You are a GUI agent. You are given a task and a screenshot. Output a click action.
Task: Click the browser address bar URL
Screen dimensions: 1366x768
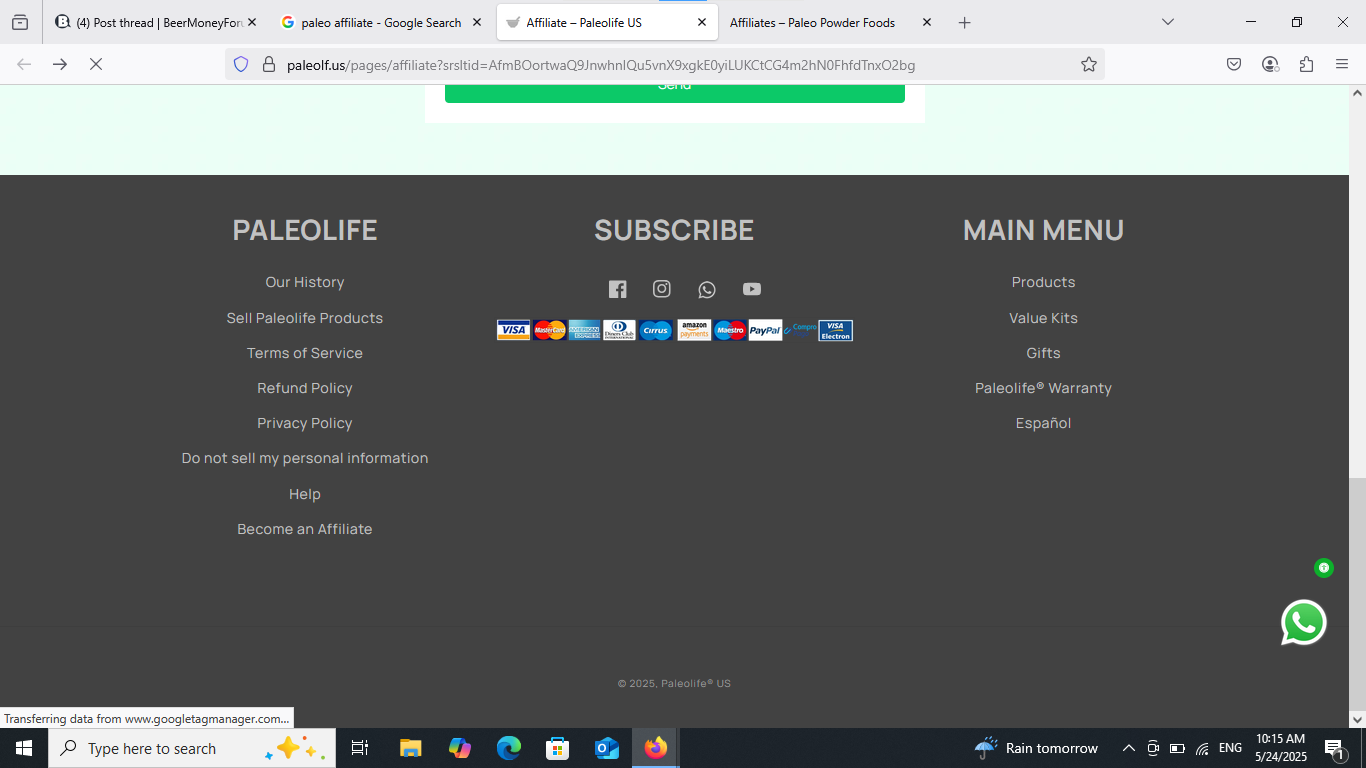(600, 65)
